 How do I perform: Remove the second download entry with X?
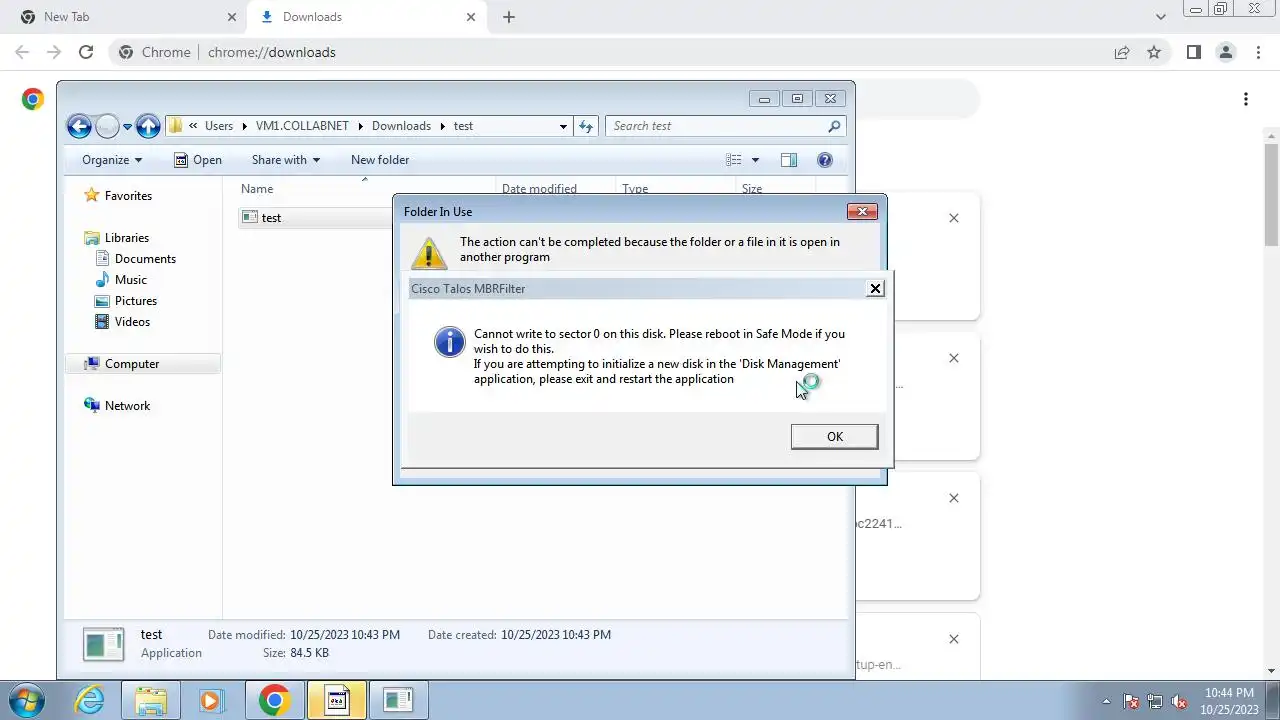tap(954, 358)
